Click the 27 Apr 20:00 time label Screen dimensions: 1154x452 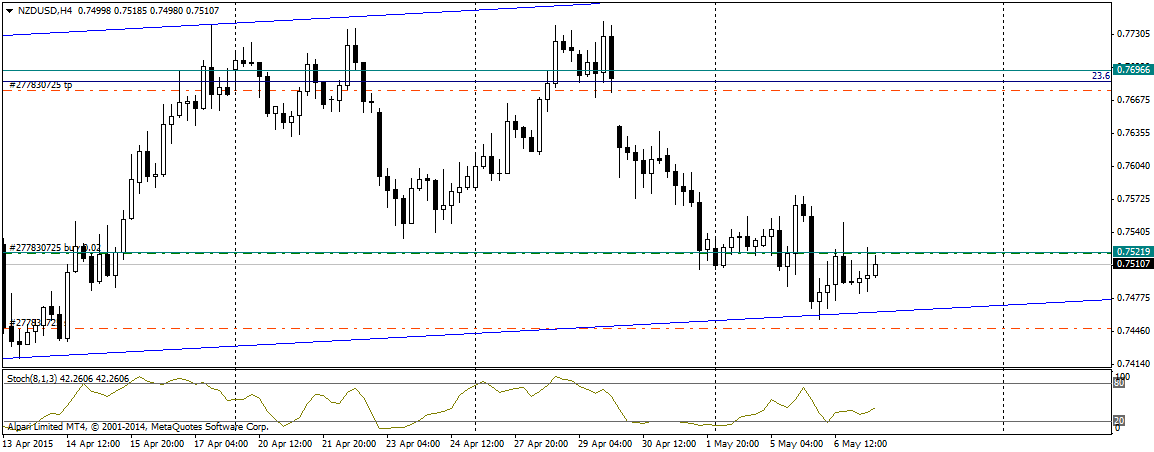542,445
